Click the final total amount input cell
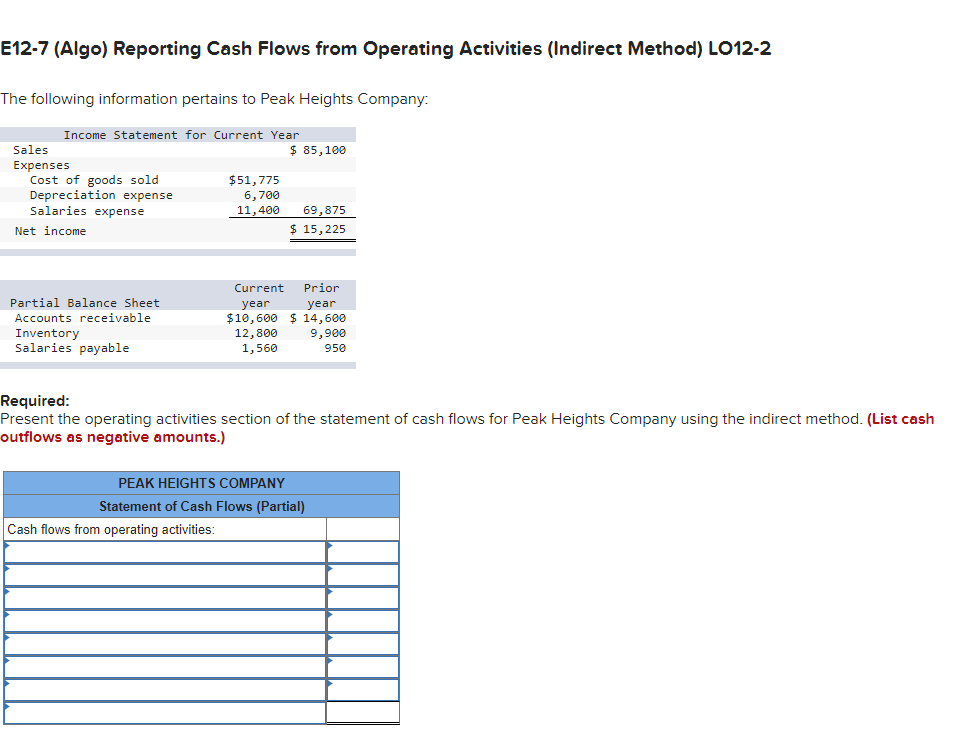 tap(363, 712)
